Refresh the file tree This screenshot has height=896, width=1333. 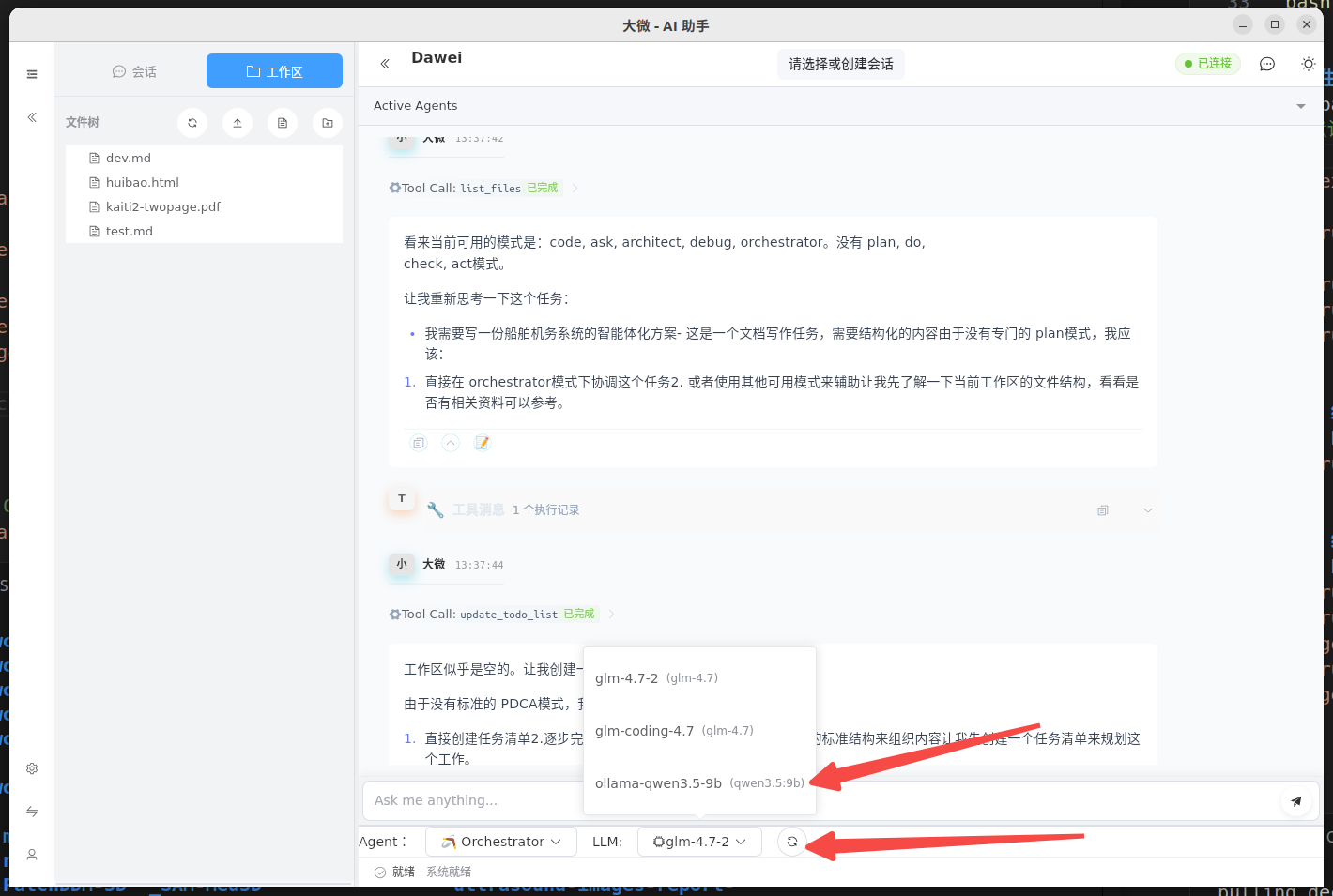pos(192,122)
